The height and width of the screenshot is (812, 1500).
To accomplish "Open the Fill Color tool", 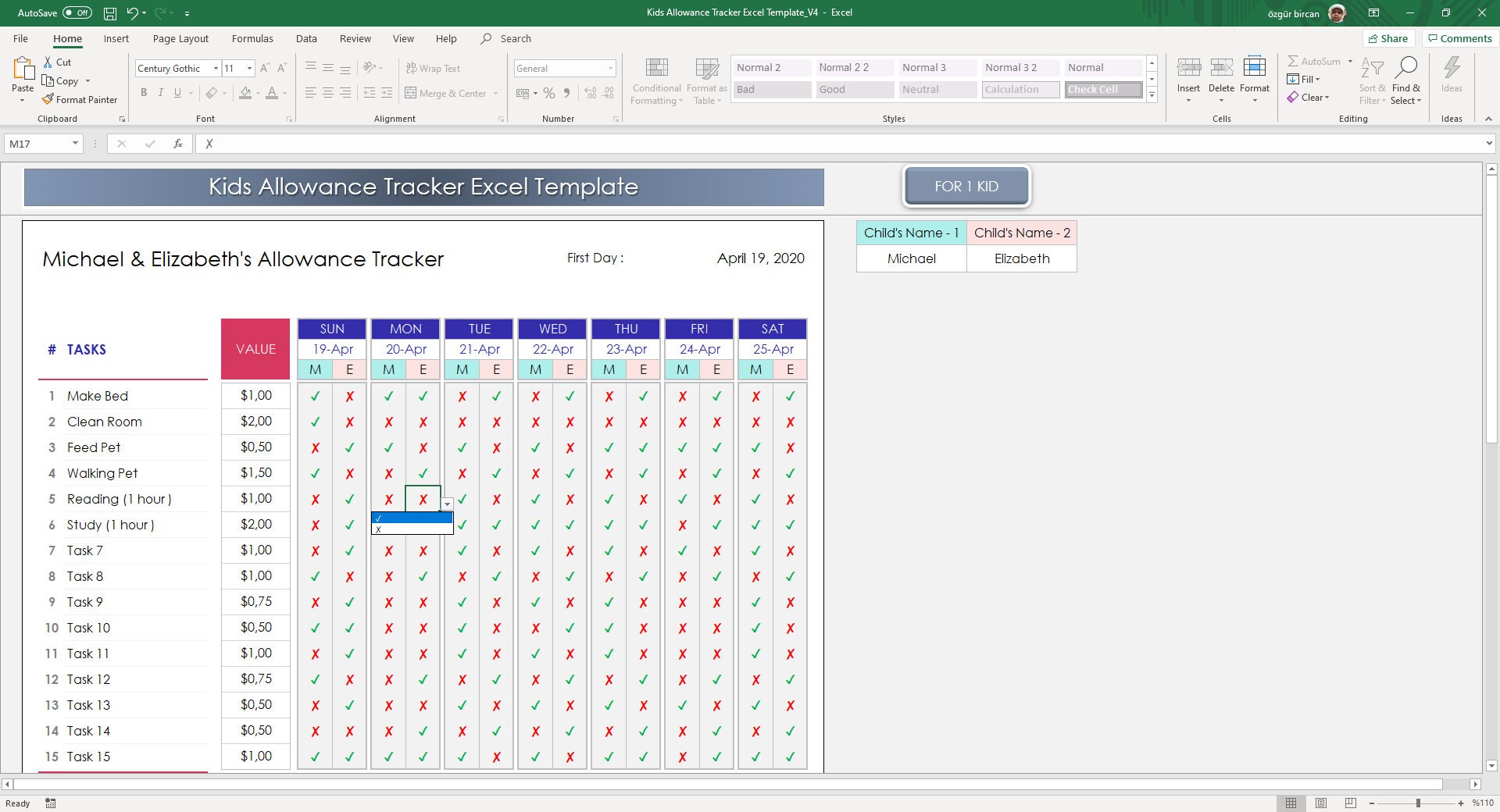I will point(246,93).
